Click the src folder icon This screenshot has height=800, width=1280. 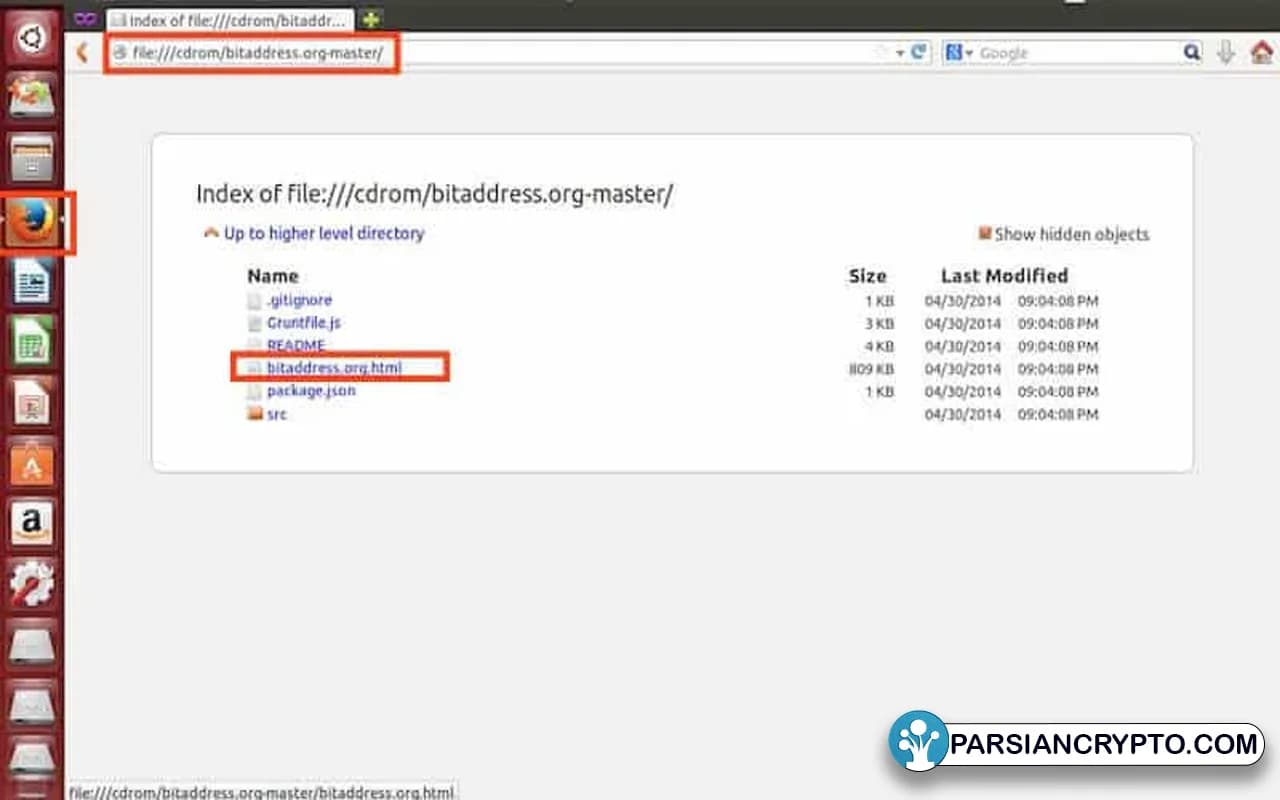tap(254, 414)
